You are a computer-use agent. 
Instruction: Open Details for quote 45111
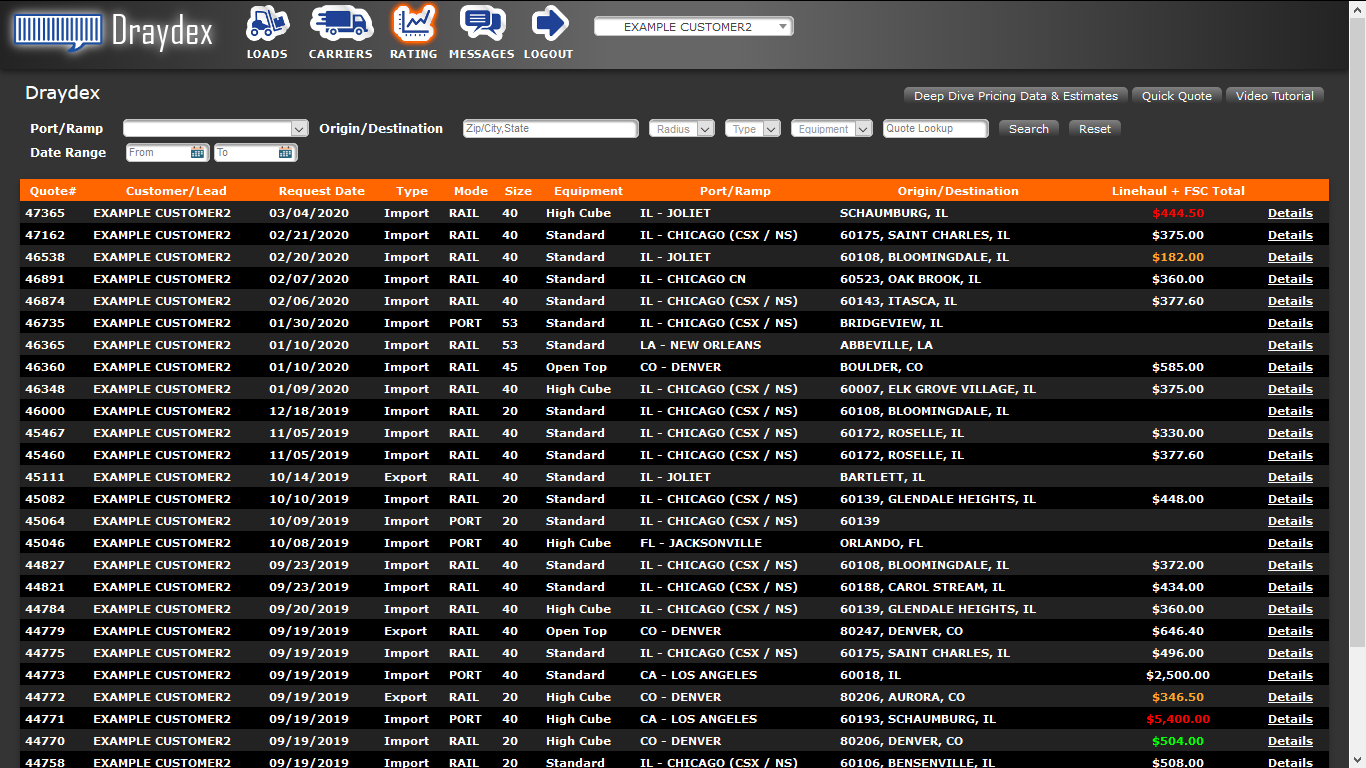[1290, 477]
